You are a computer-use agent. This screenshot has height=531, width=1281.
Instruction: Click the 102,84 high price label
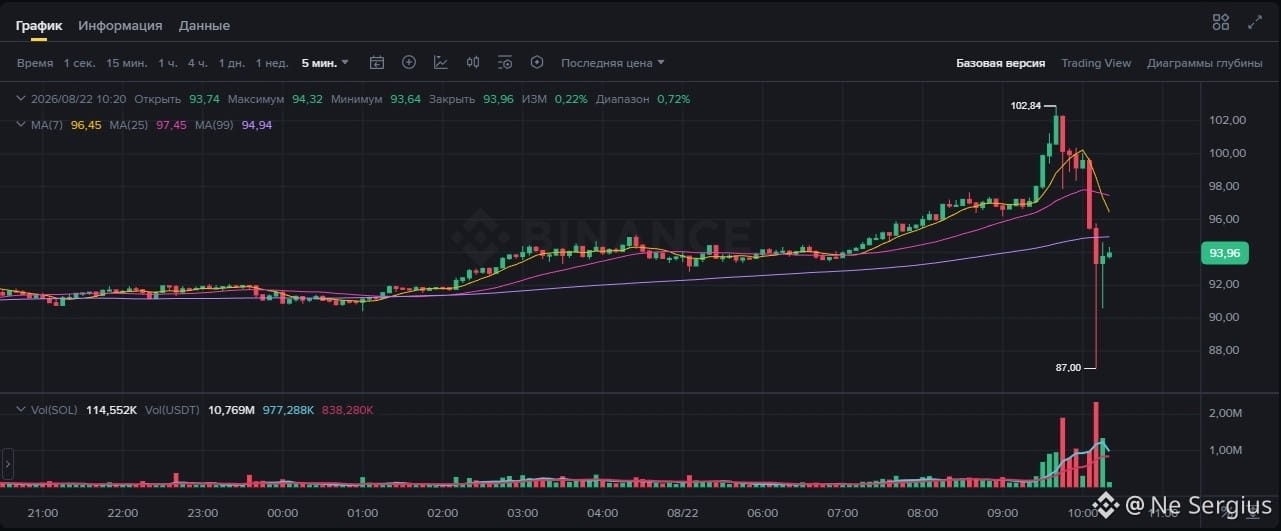tap(1026, 106)
